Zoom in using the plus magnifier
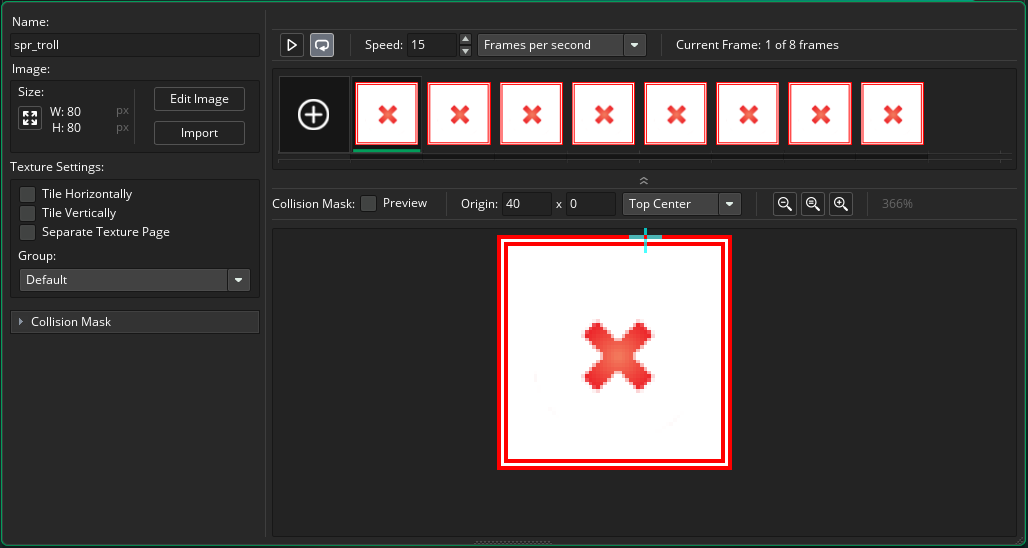This screenshot has height=548, width=1028. click(841, 204)
